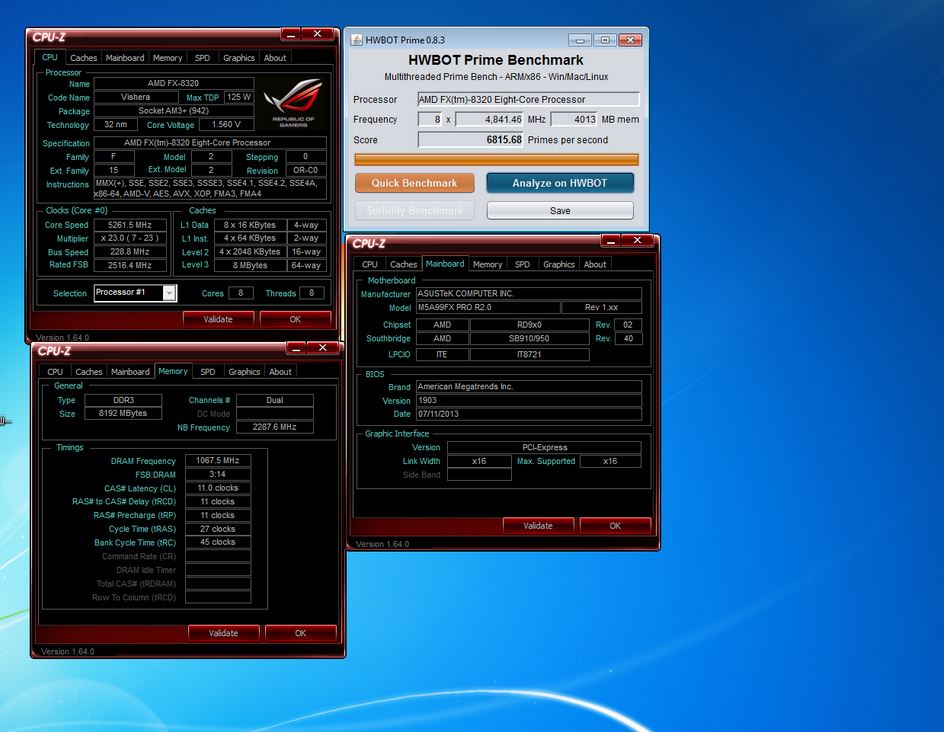Click the Bank Cycle Time value 45 clocks
Viewport: 944px width, 732px height.
coord(218,542)
